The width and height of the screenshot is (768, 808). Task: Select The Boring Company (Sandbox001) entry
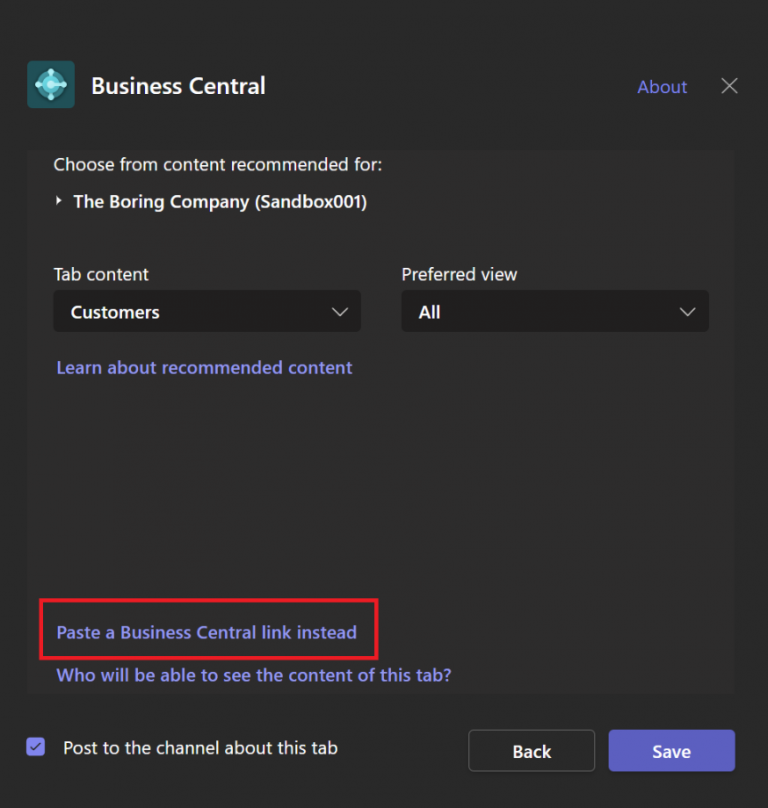coord(220,202)
